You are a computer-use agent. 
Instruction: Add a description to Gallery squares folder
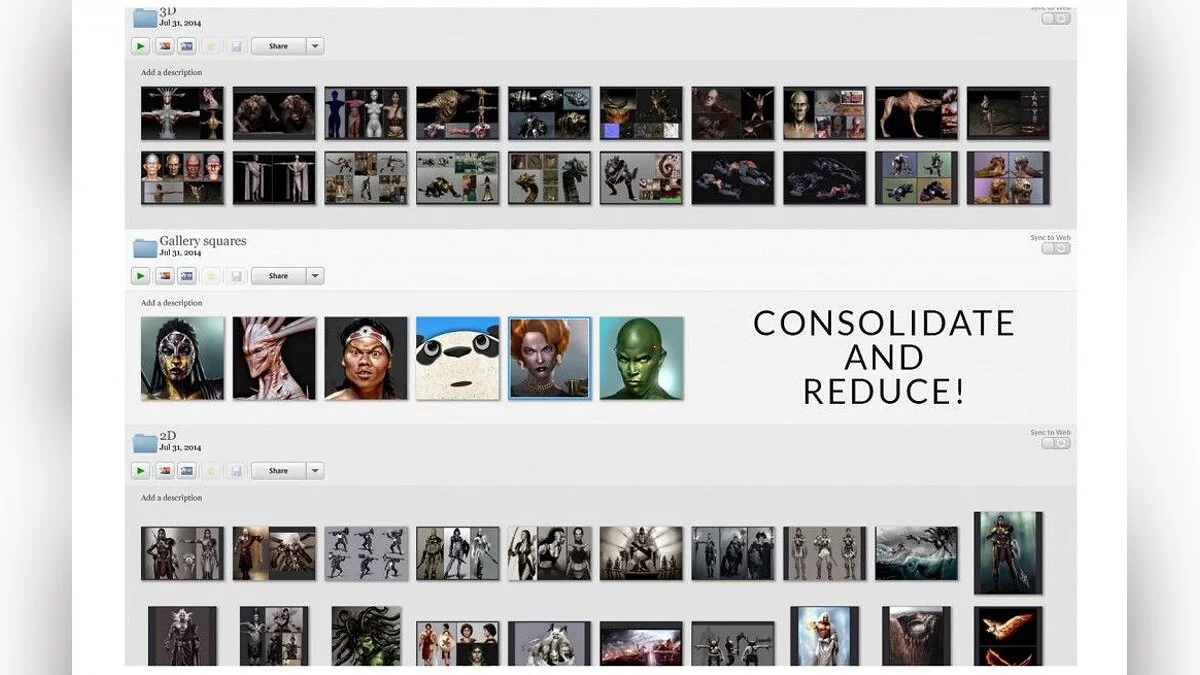coord(171,303)
